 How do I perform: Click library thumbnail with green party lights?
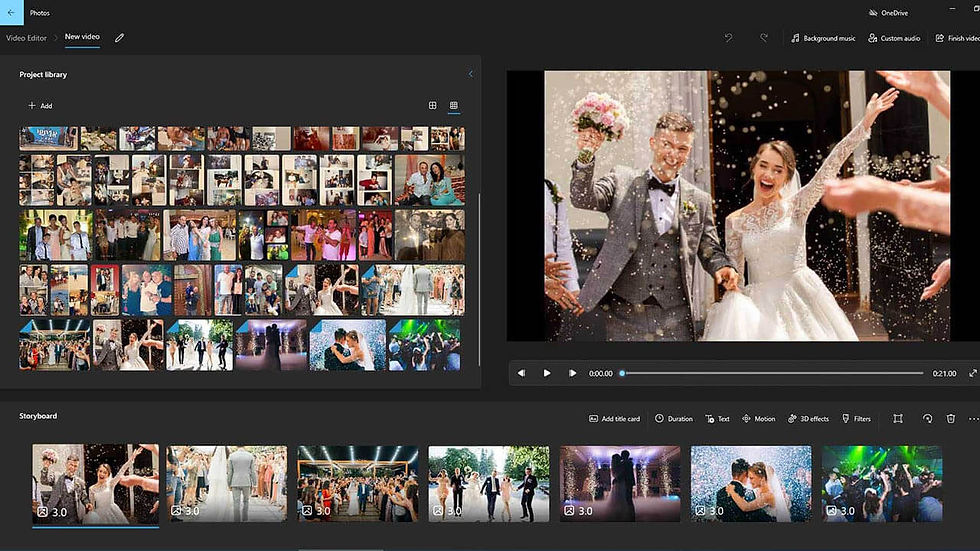[424, 345]
